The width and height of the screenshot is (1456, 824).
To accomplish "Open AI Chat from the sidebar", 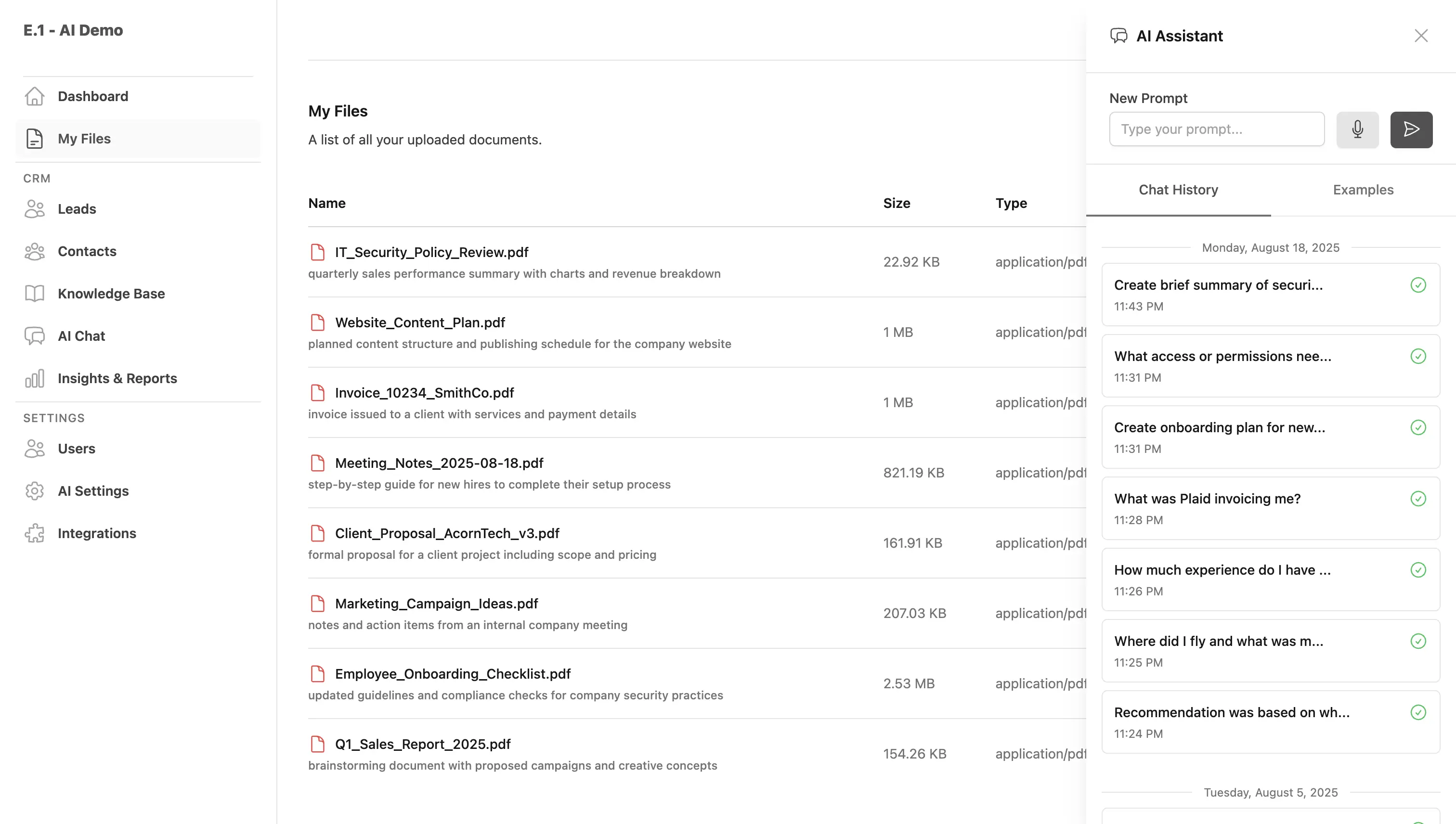I will [138, 336].
